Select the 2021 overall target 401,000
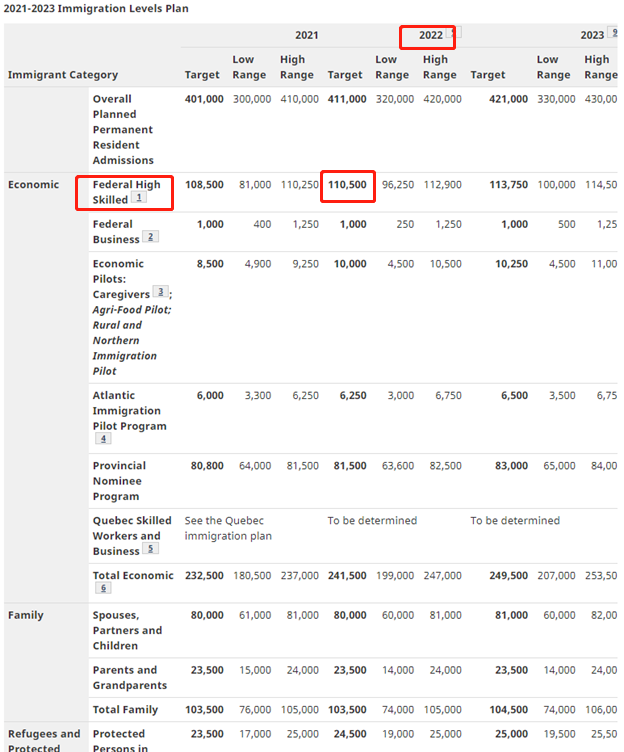 204,99
